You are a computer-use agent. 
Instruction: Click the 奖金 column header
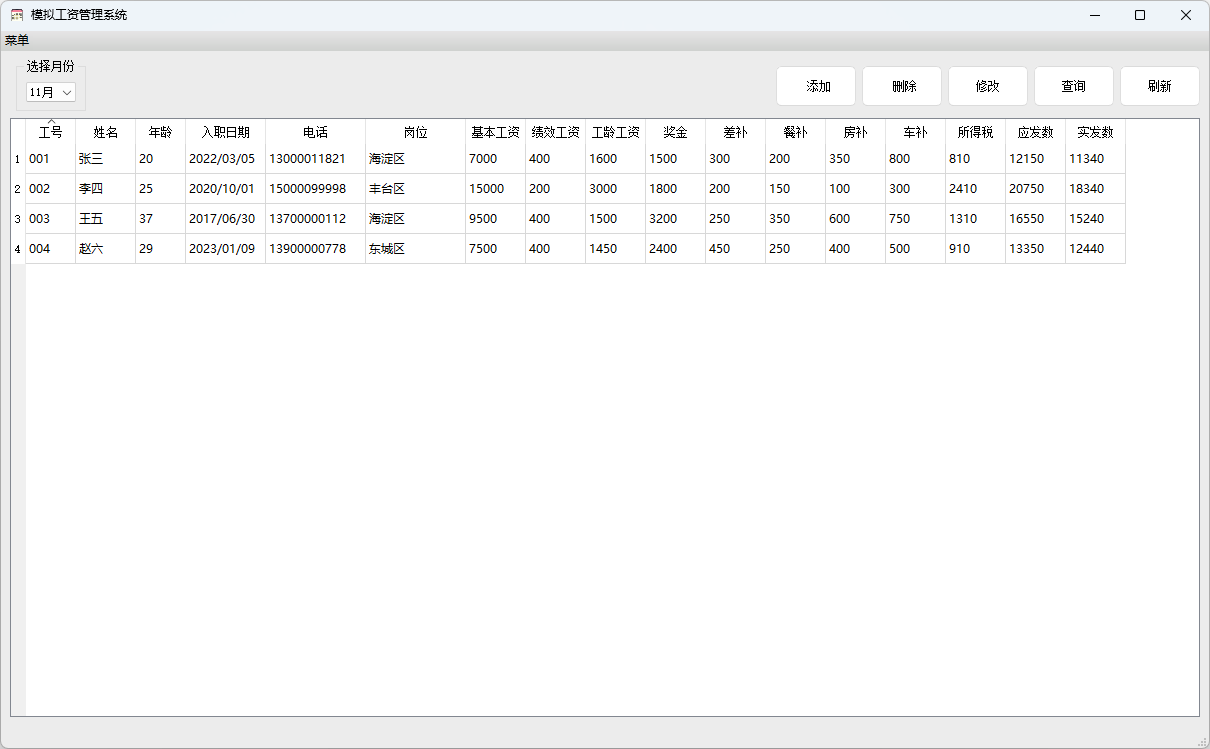(x=676, y=132)
